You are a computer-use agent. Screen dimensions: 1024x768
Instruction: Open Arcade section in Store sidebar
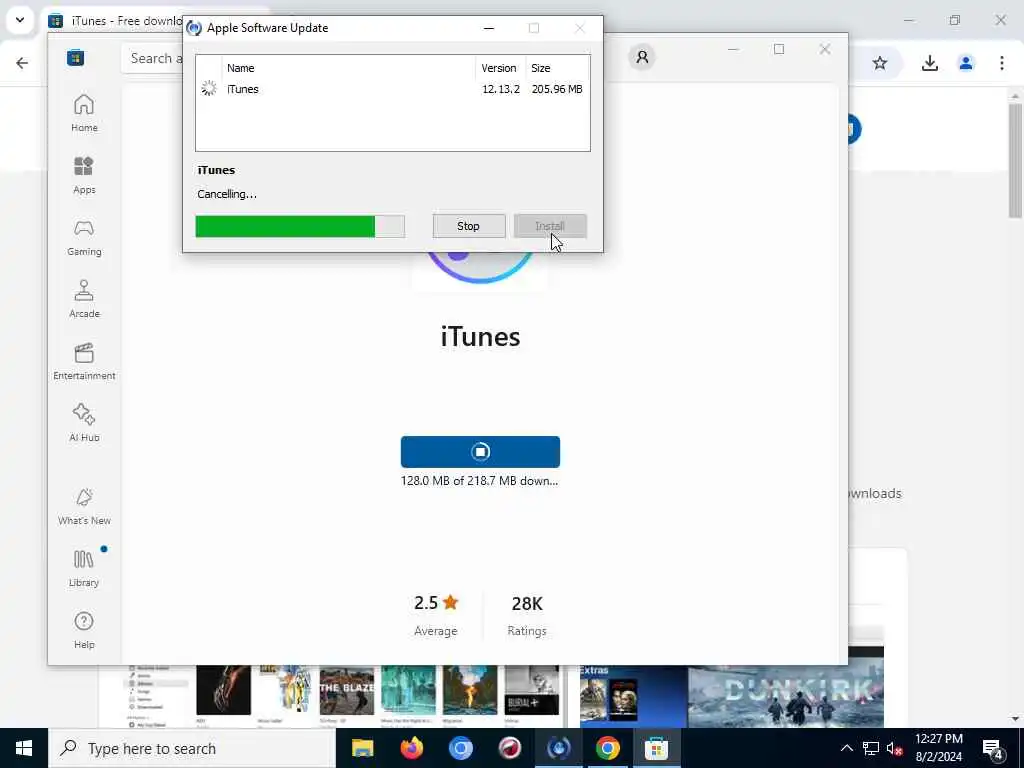click(x=84, y=300)
